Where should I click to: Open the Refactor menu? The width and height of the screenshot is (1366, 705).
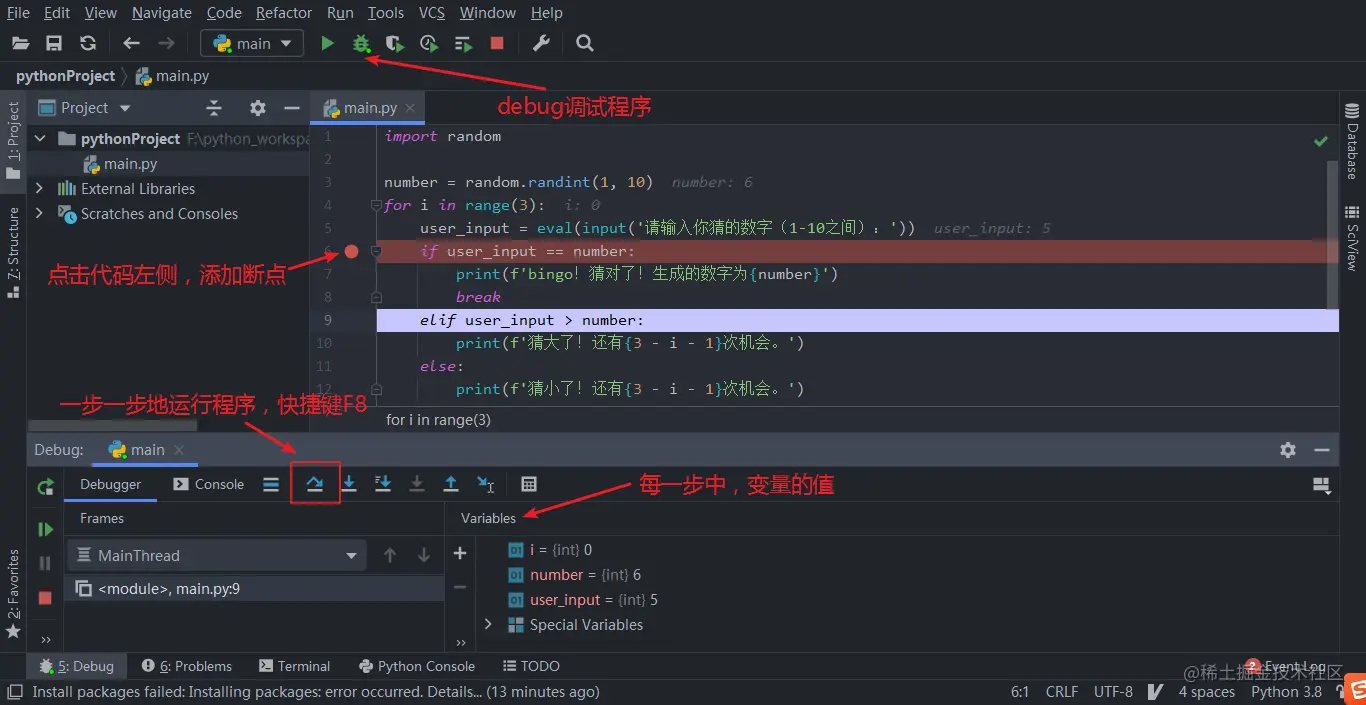284,13
